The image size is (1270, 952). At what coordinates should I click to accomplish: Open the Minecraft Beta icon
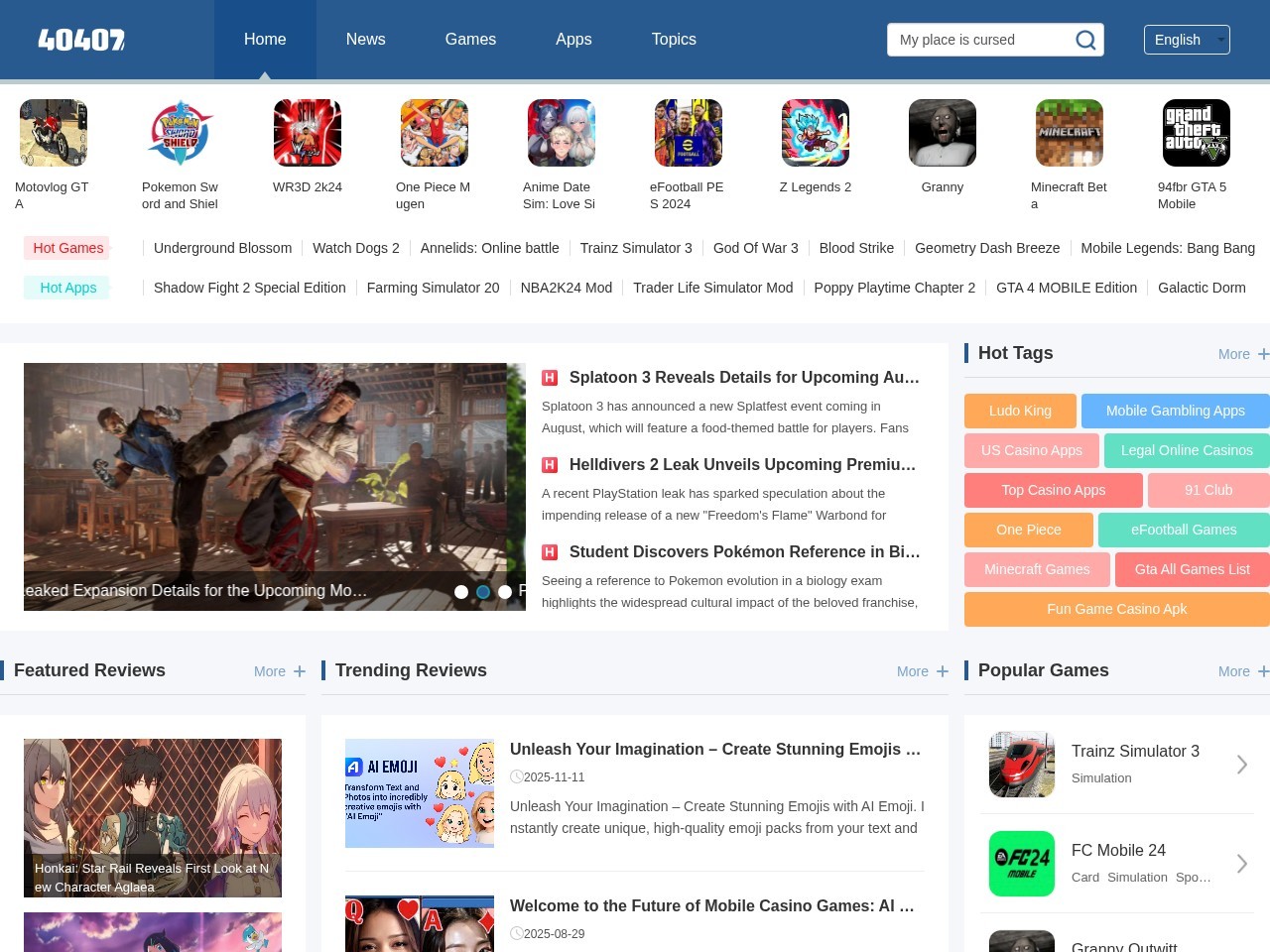(1070, 133)
